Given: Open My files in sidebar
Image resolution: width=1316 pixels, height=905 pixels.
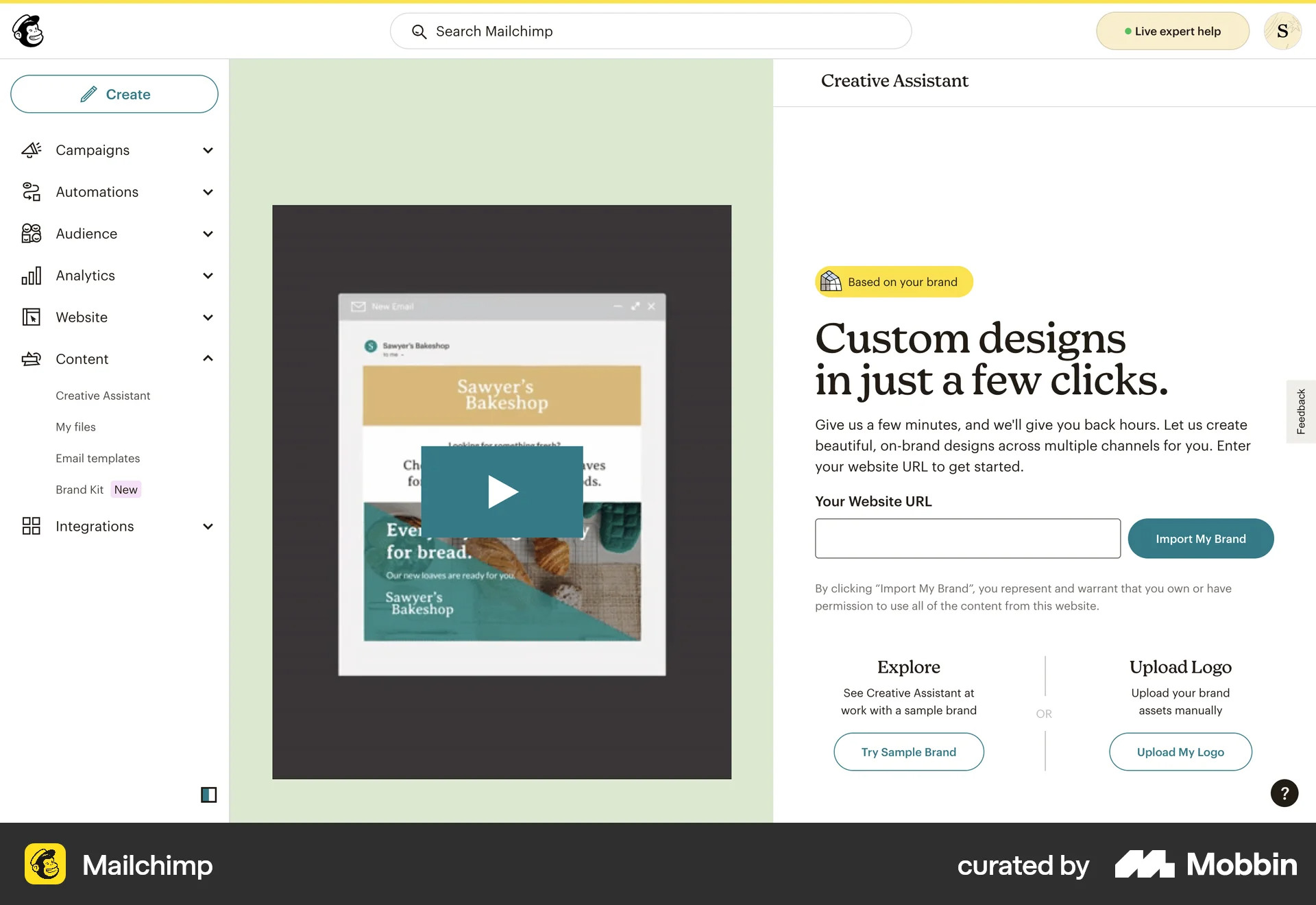Looking at the screenshot, I should 75,427.
